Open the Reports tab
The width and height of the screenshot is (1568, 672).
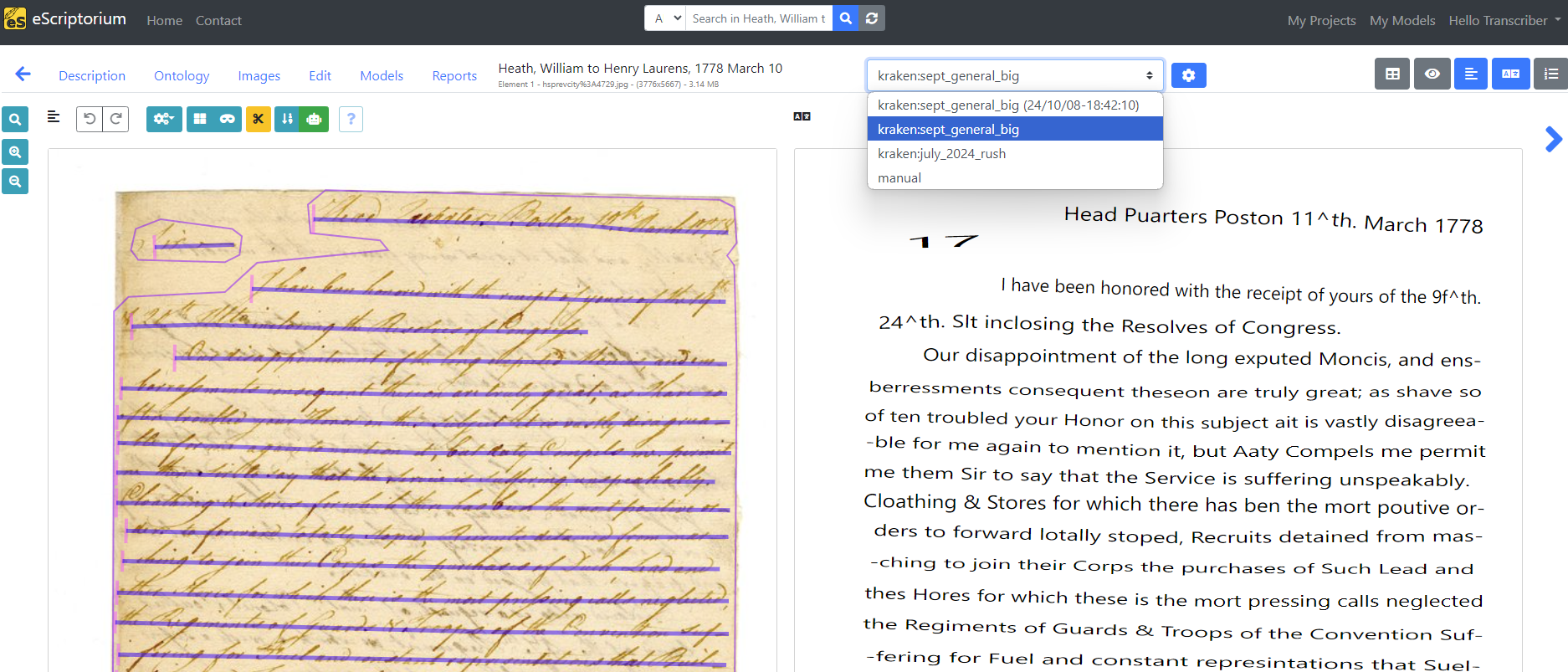click(x=454, y=75)
